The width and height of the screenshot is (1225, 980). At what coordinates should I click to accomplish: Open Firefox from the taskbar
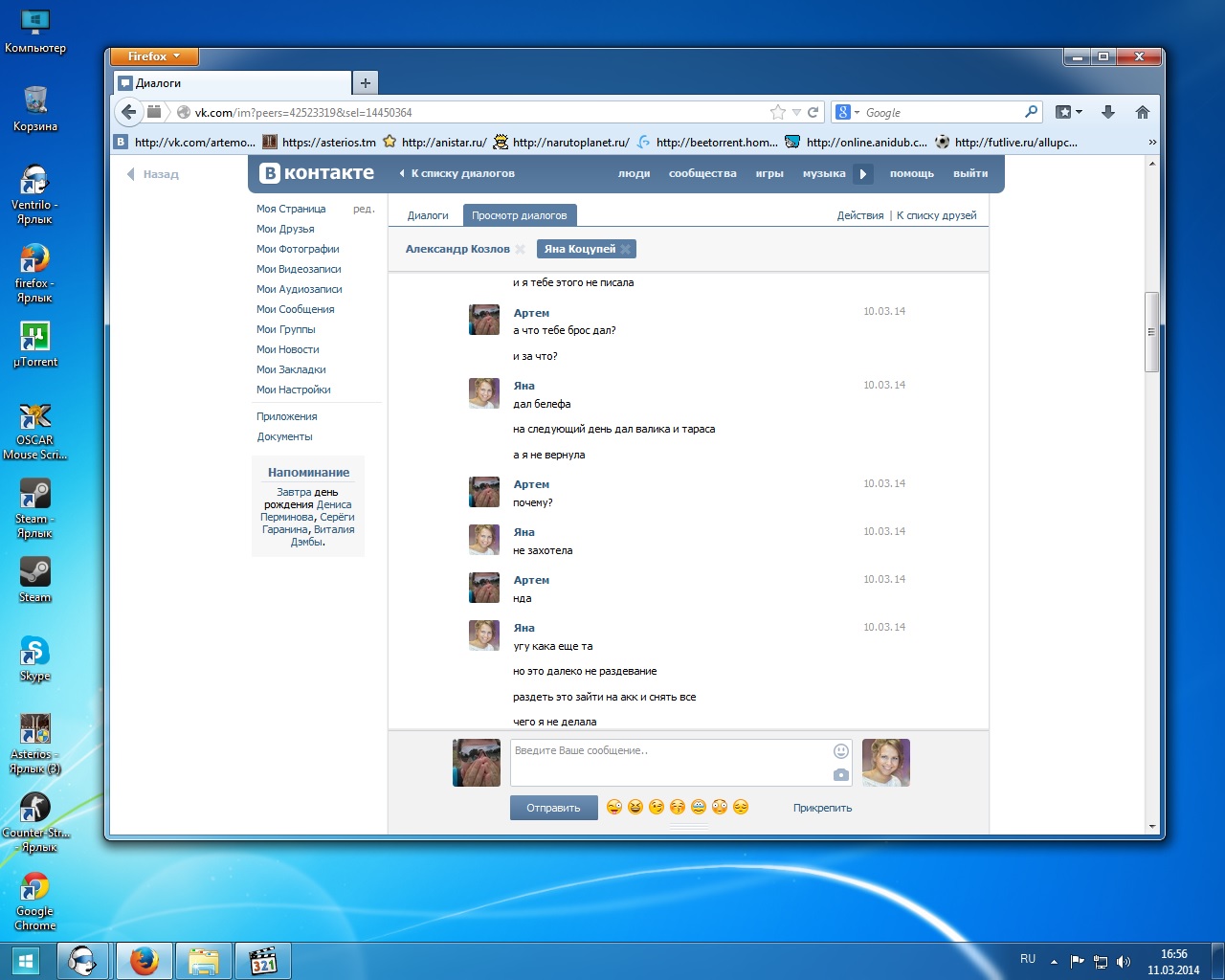pyautogui.click(x=145, y=961)
